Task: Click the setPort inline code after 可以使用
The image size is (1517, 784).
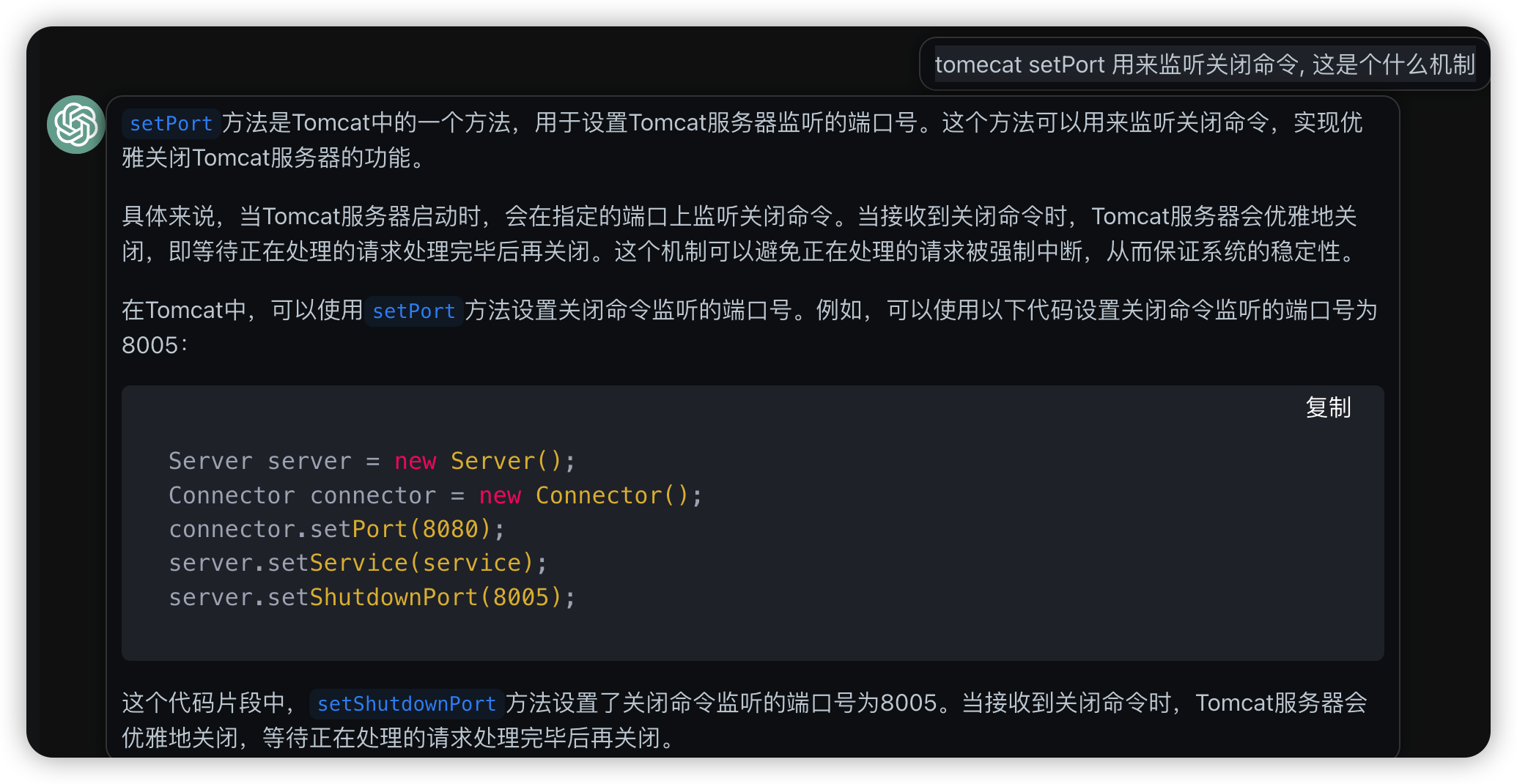Action: (413, 311)
